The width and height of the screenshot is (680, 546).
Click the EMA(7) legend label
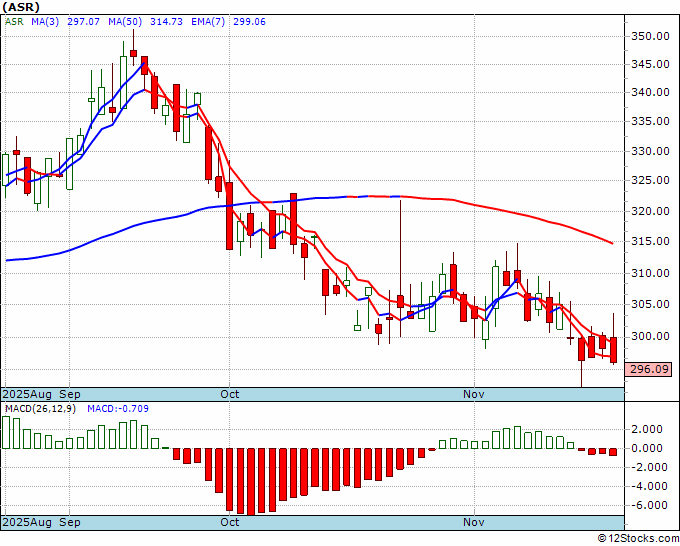click(x=208, y=22)
